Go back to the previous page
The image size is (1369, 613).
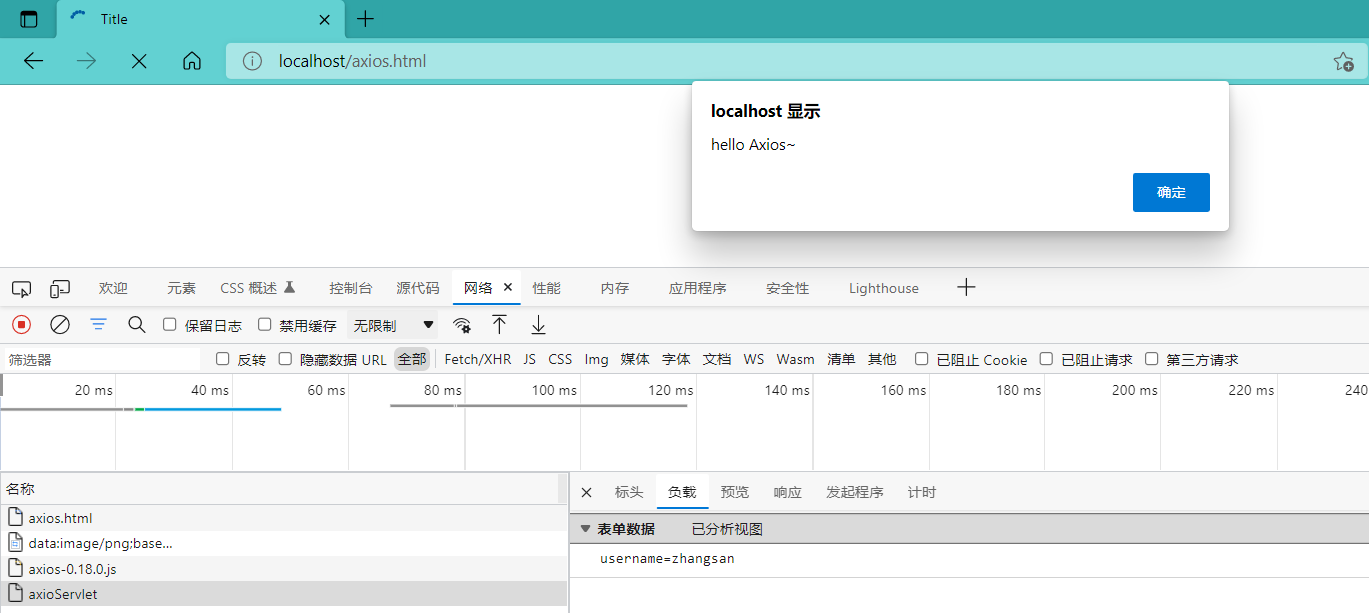coord(34,61)
